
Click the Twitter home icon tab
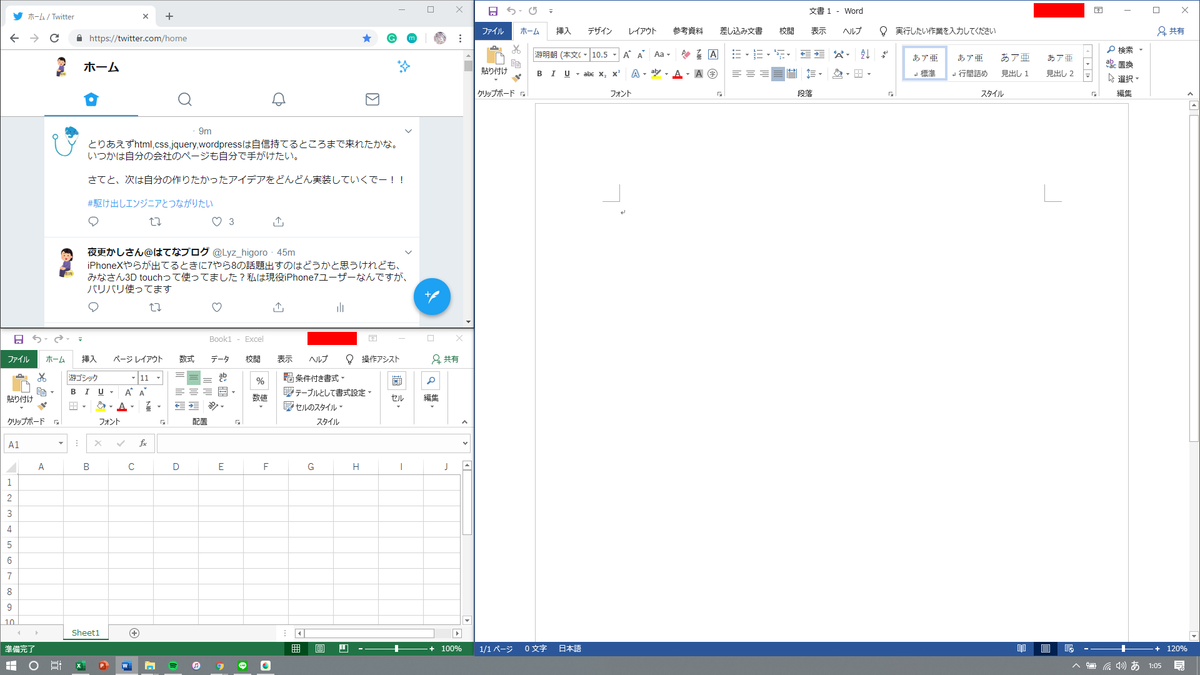tap(91, 99)
